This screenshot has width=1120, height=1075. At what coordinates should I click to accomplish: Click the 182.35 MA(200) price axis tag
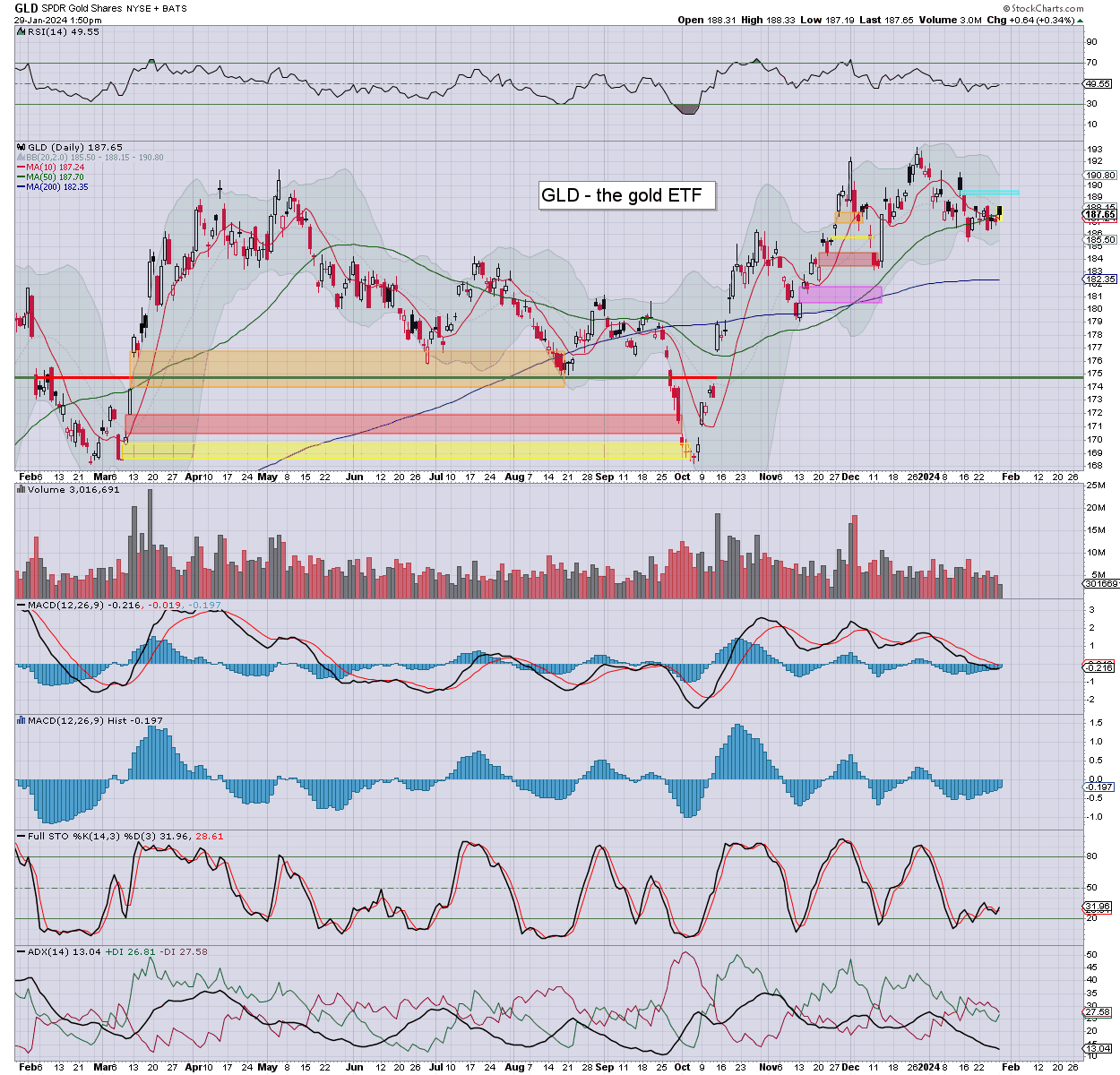(1099, 279)
